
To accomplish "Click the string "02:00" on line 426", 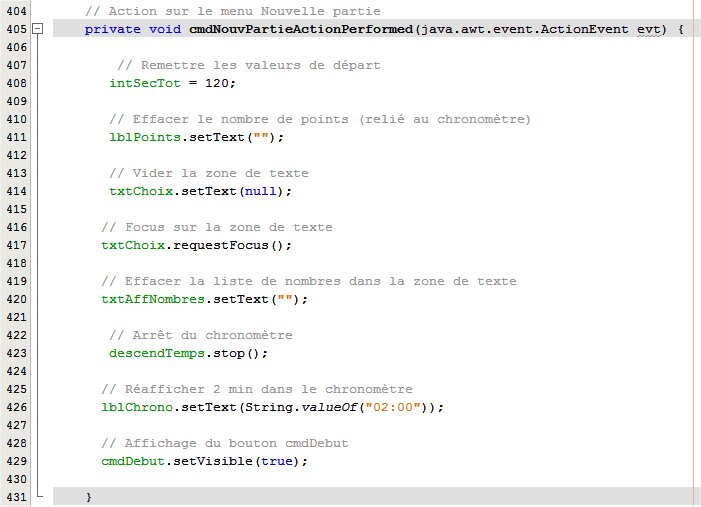I will point(393,407).
